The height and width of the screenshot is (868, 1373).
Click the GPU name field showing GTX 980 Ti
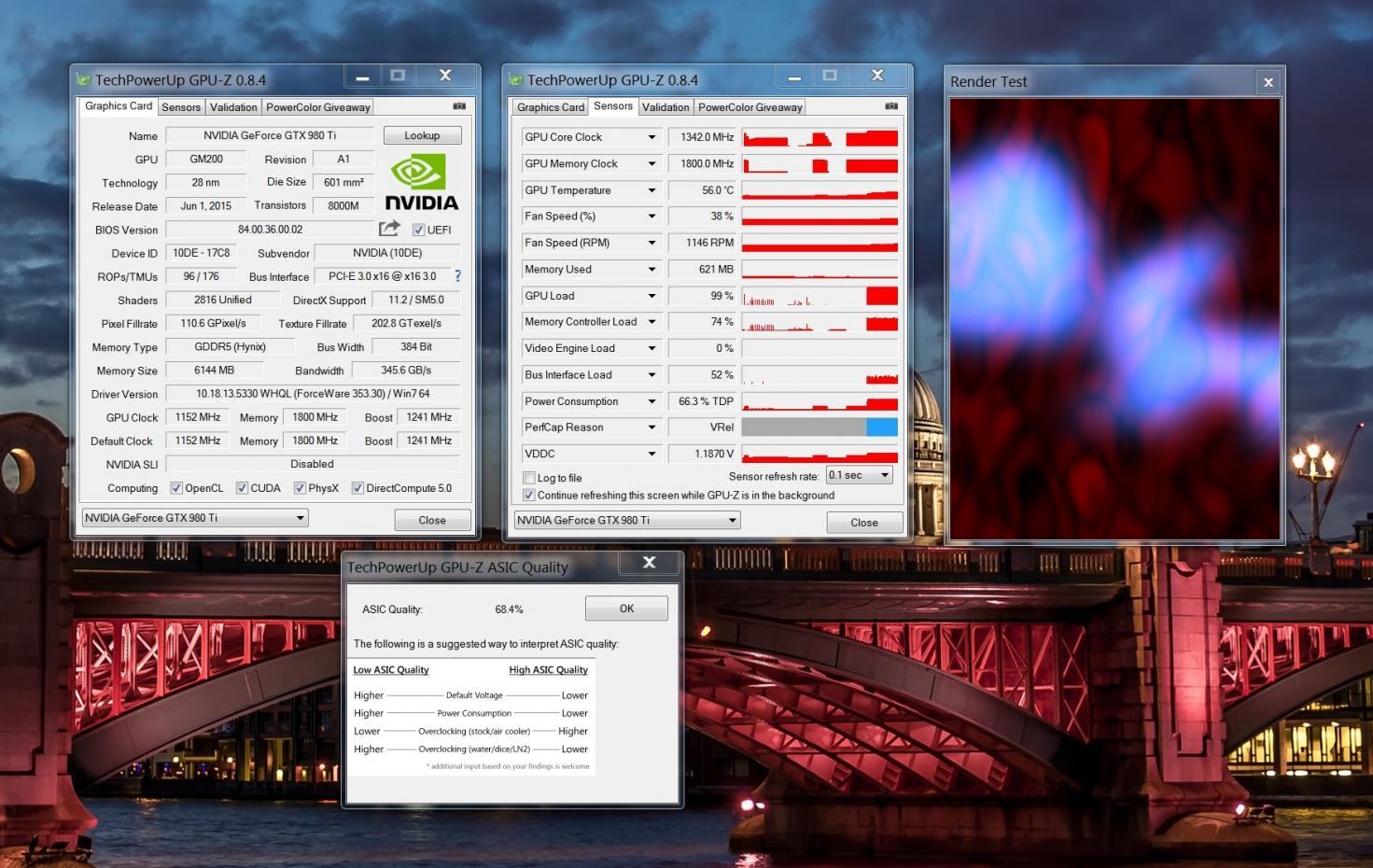point(270,135)
